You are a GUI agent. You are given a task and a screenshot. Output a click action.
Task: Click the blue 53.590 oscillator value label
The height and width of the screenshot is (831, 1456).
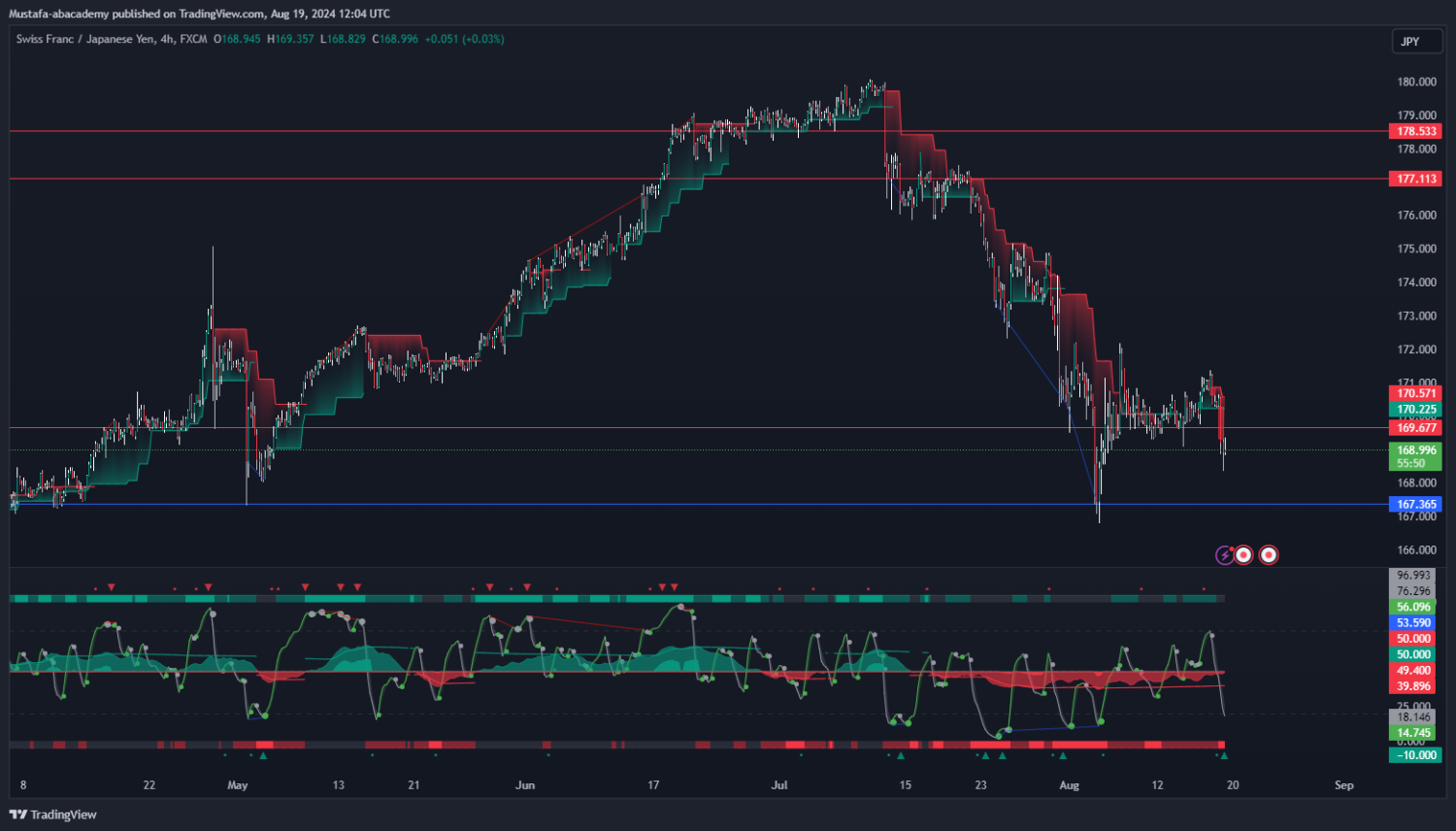(1413, 623)
